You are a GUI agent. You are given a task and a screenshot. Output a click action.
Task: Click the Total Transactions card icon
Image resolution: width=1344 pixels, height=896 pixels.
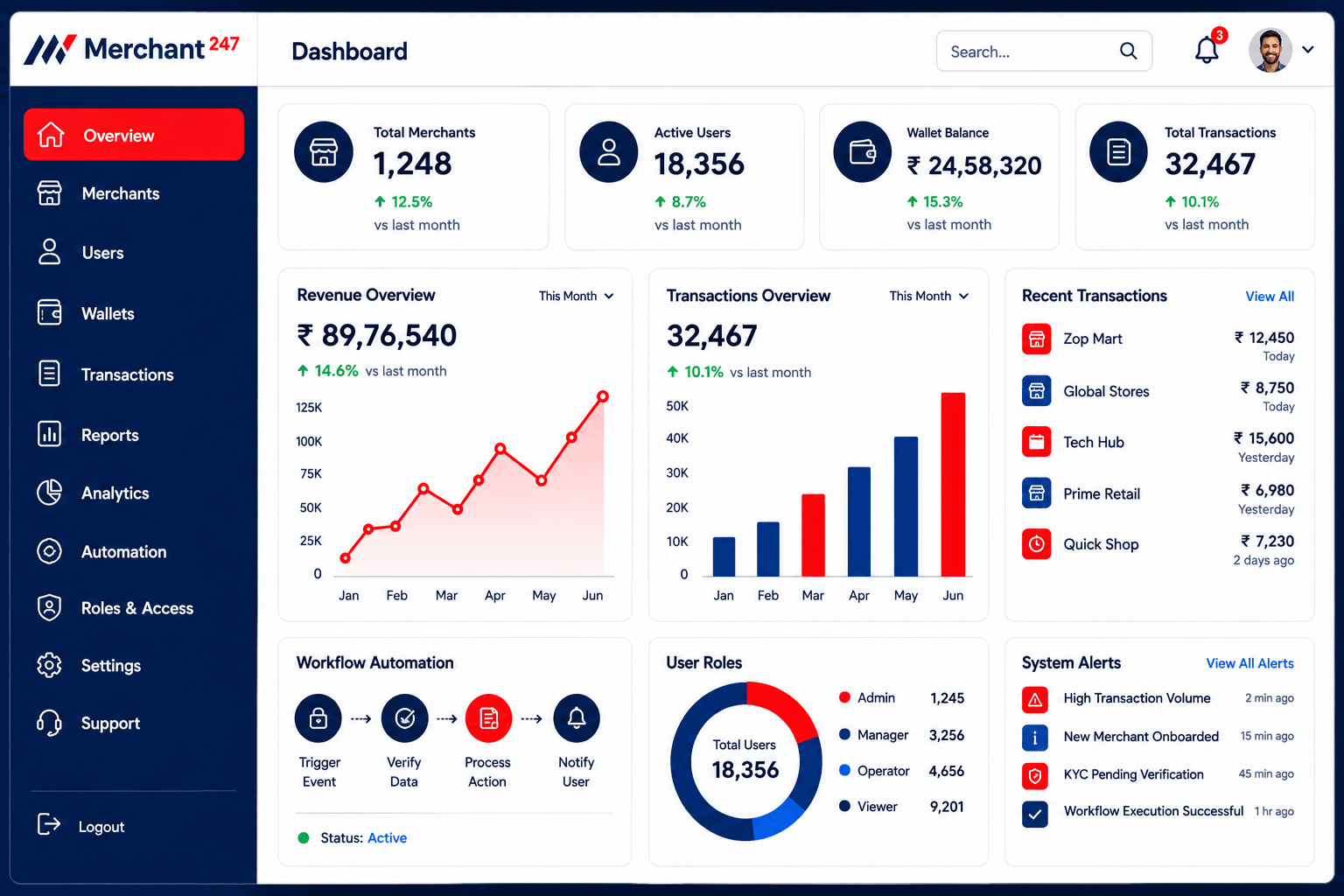(1118, 152)
